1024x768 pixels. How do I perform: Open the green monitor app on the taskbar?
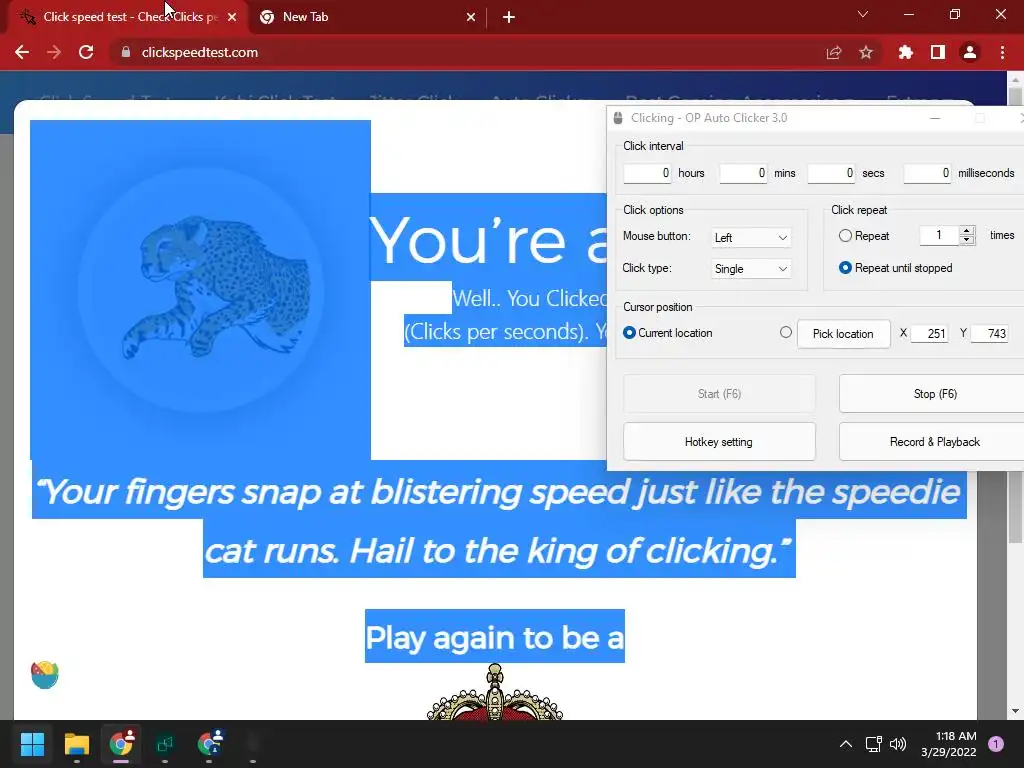[x=165, y=743]
